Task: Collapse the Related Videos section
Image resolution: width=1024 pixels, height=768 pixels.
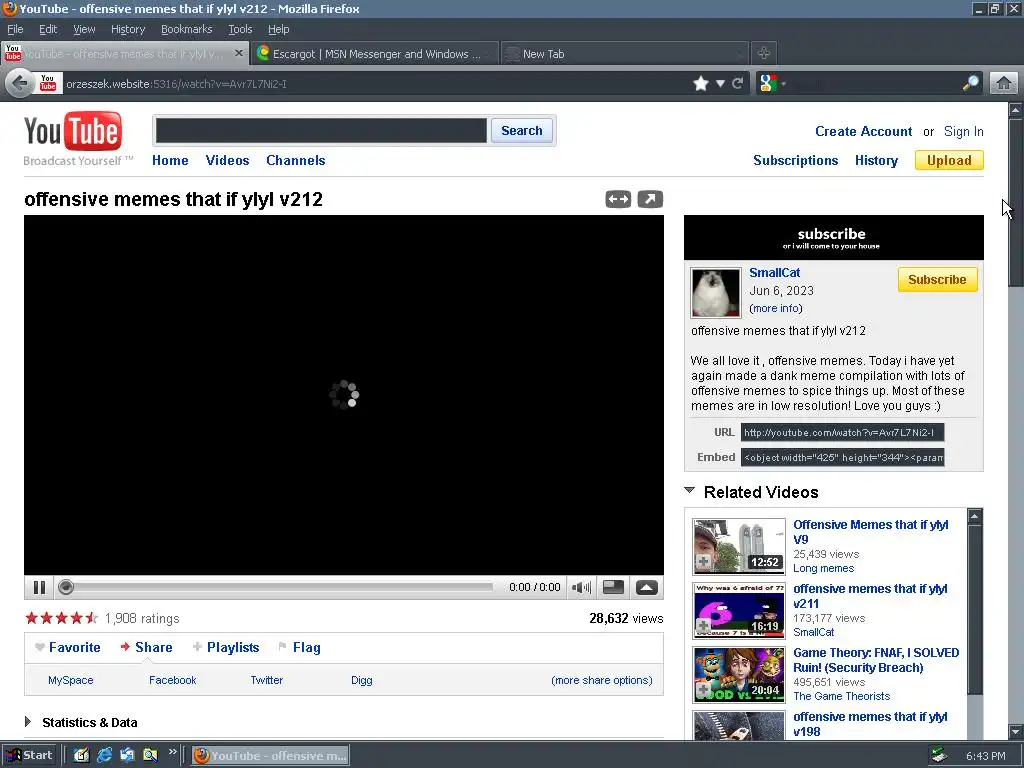Action: (689, 490)
